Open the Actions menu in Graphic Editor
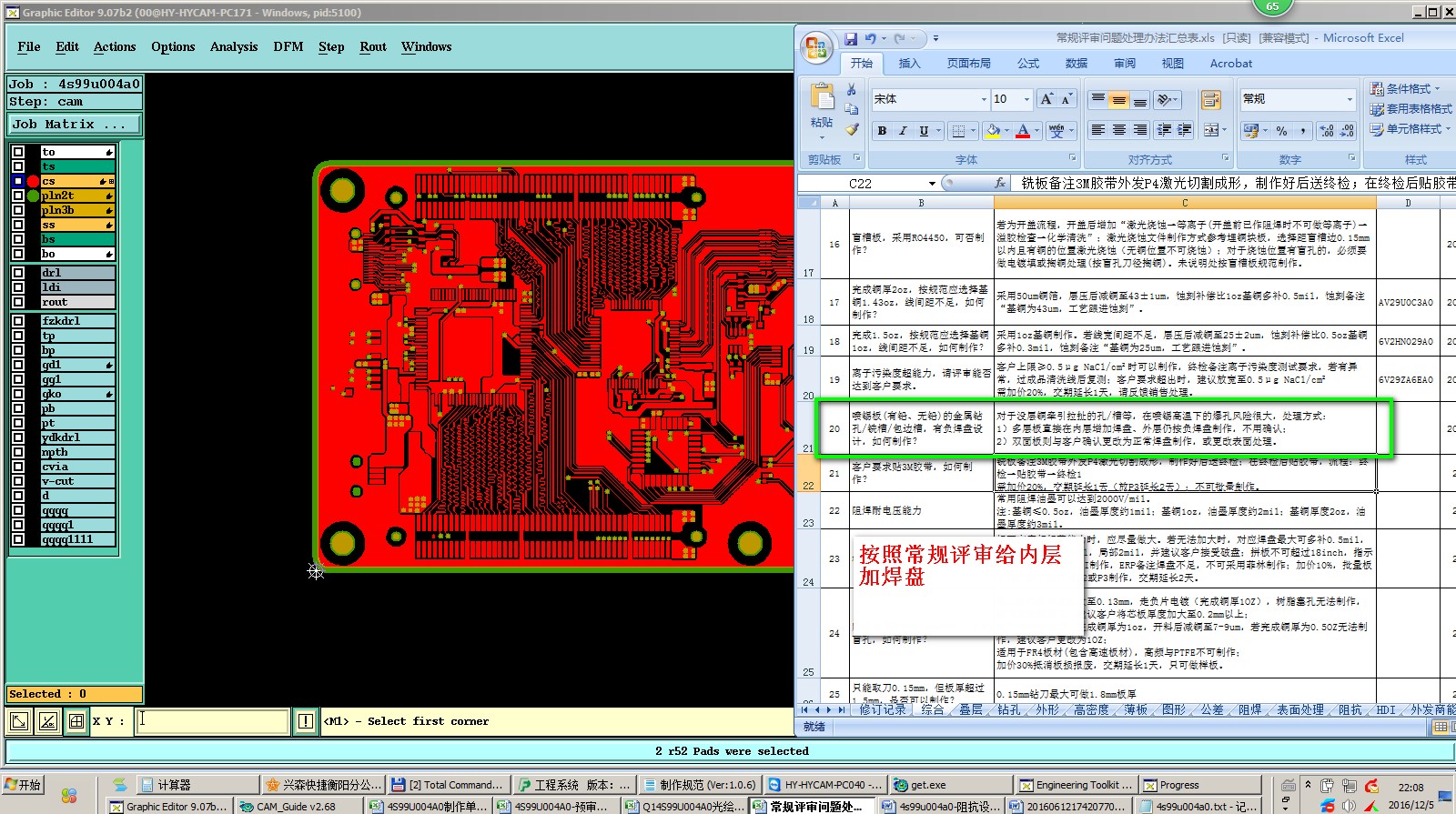Screen dimensions: 1456x814 [115, 46]
